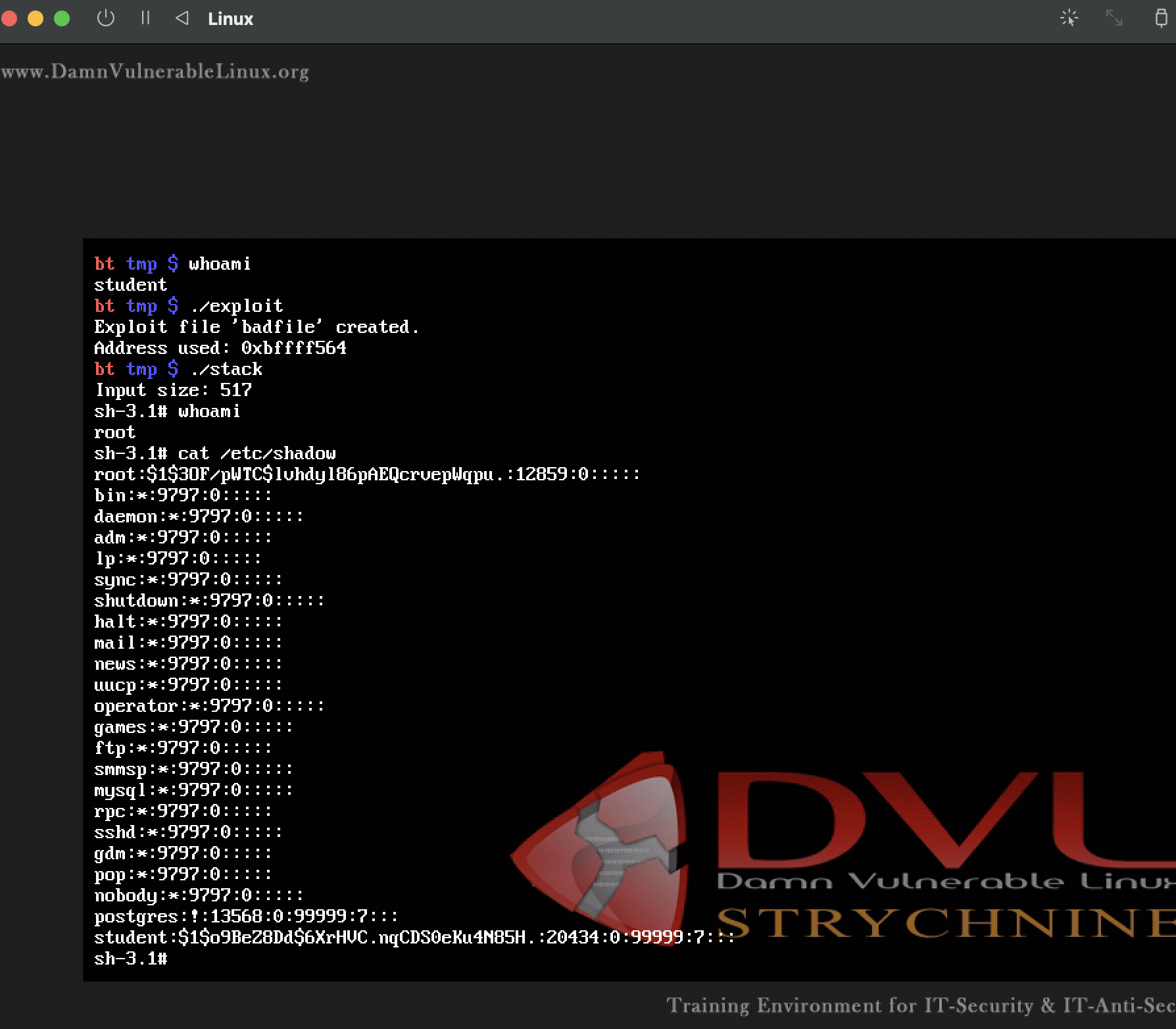The height and width of the screenshot is (1029, 1176).
Task: Click the "mail" shadow entry
Action: [x=188, y=643]
